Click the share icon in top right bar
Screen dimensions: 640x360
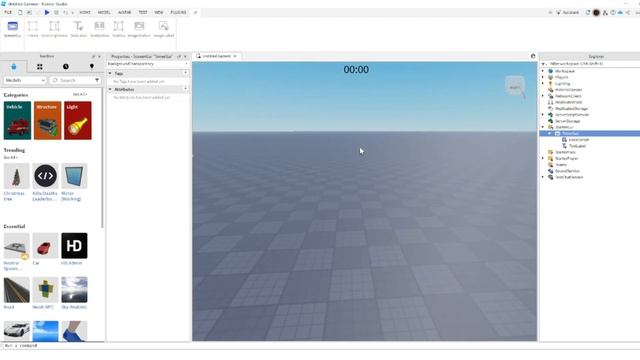tap(628, 12)
